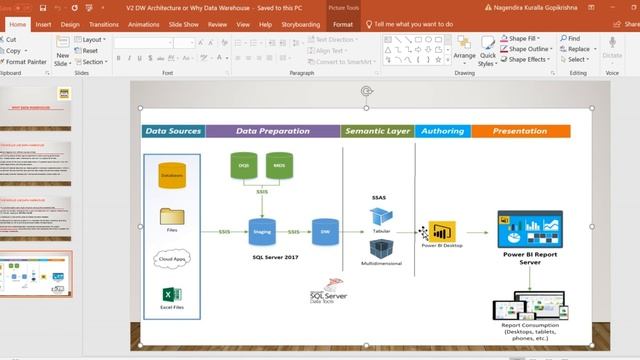640x360 pixels.
Task: Open Quick Styles dropdown
Action: pyautogui.click(x=488, y=51)
